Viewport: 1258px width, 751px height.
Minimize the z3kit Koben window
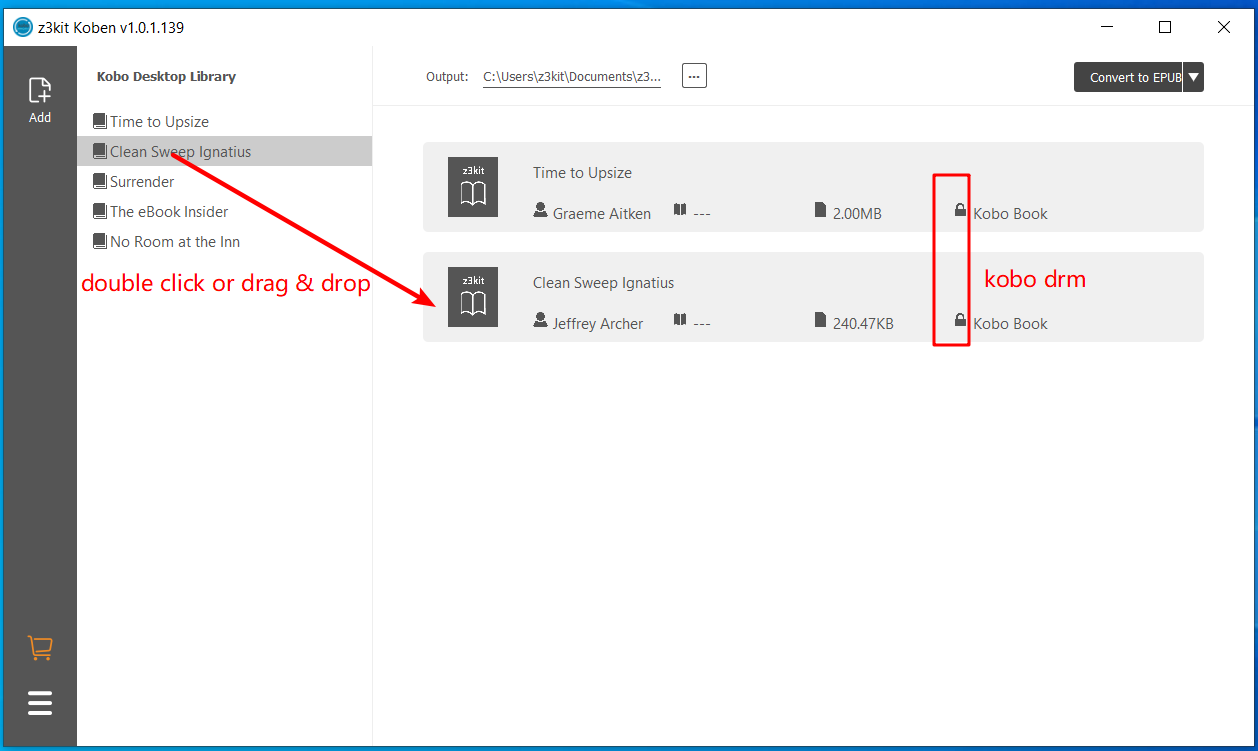click(1106, 28)
